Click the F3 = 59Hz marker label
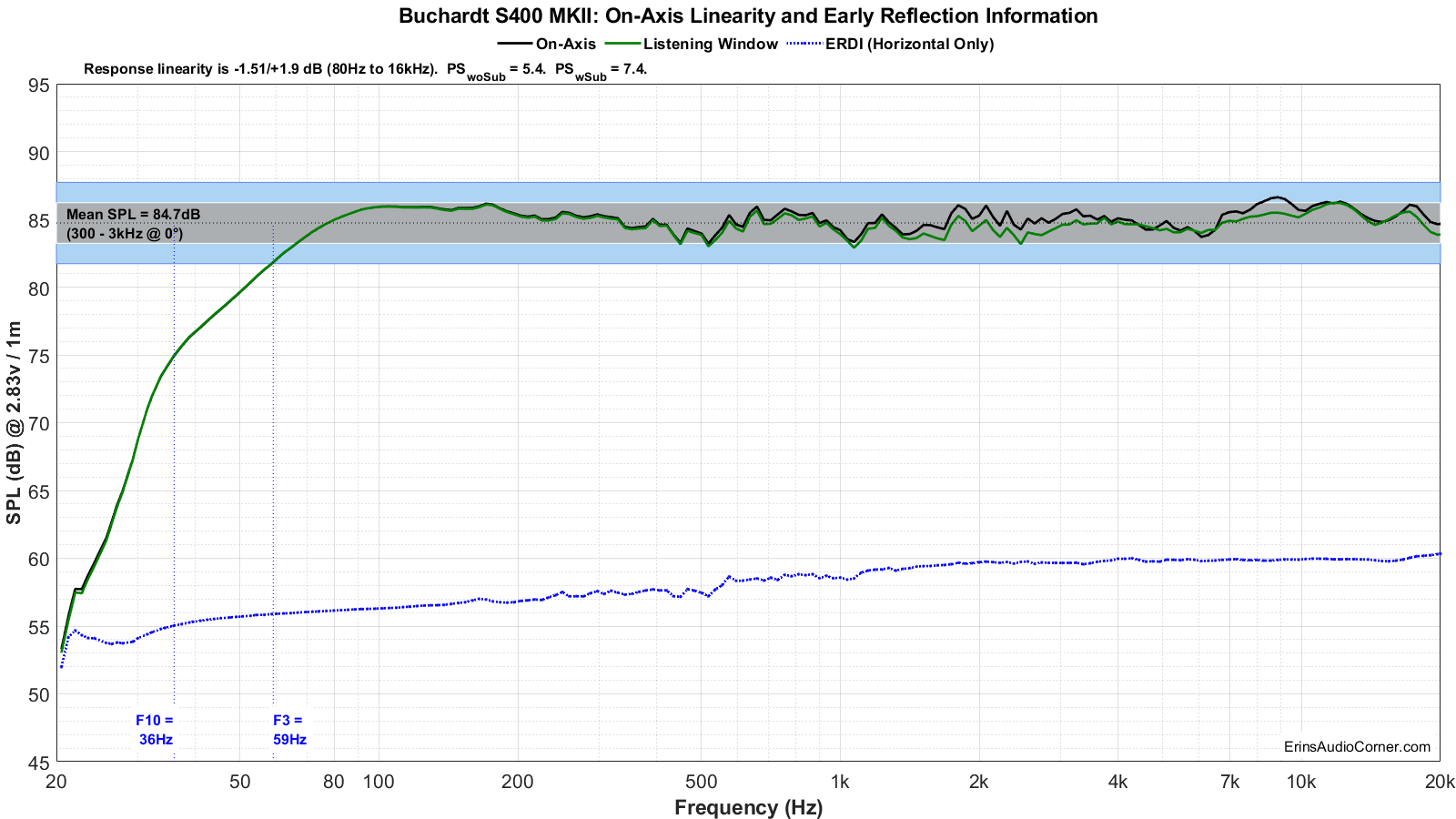The width and height of the screenshot is (1456, 819). [289, 730]
